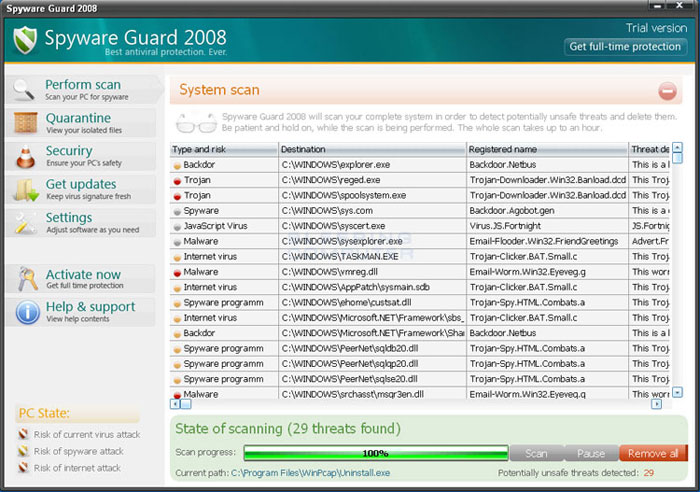Sort by Type and risk column header
Screen dimensions: 700x492
[x=224, y=150]
